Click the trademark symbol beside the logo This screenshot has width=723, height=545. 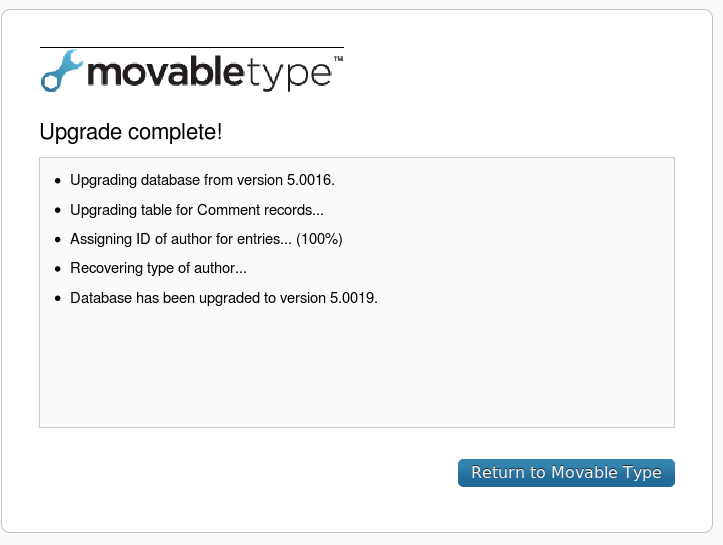(x=338, y=59)
